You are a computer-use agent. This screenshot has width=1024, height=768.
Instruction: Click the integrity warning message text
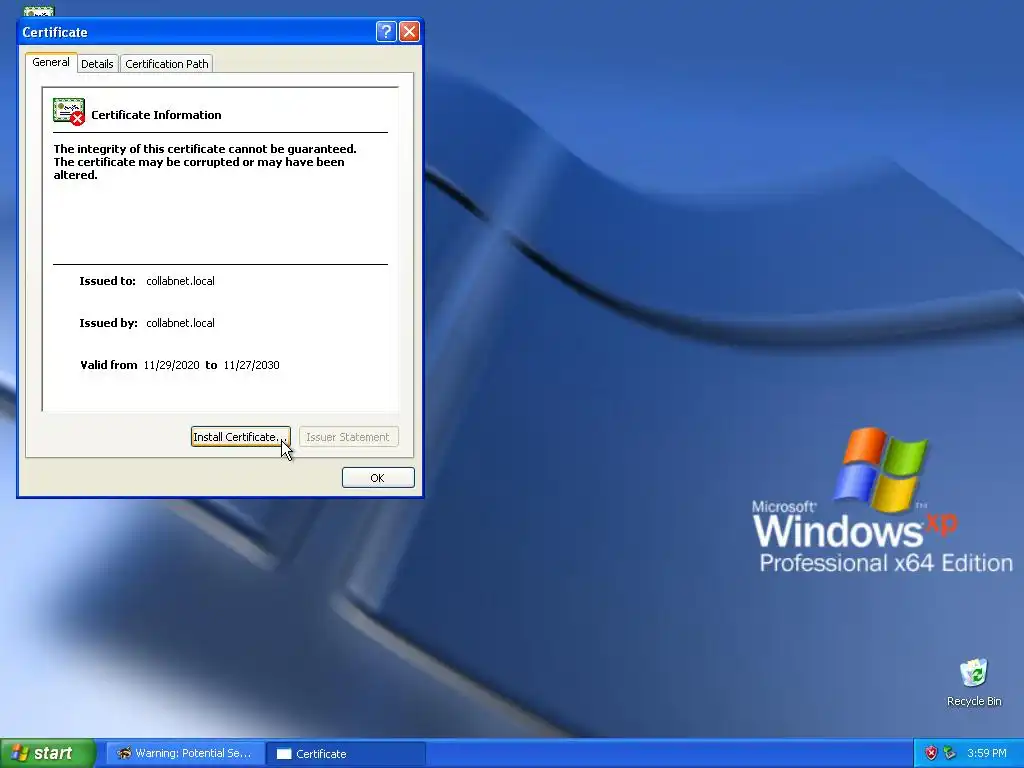pyautogui.click(x=205, y=162)
